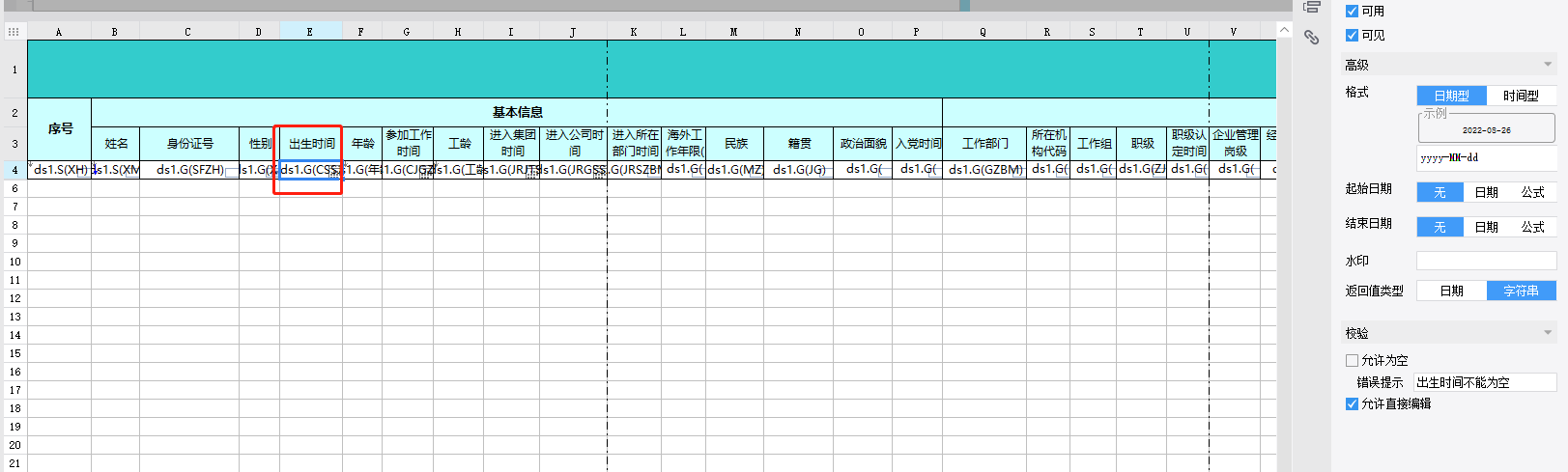Choose 字符串 as 返回值类型
1568x472 pixels.
[1521, 291]
